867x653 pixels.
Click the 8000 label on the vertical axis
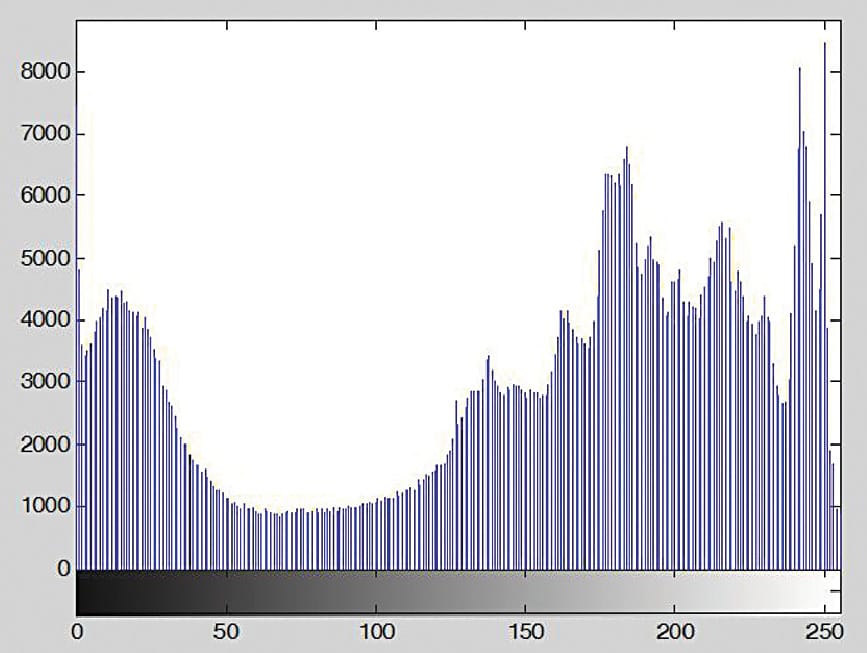click(43, 72)
